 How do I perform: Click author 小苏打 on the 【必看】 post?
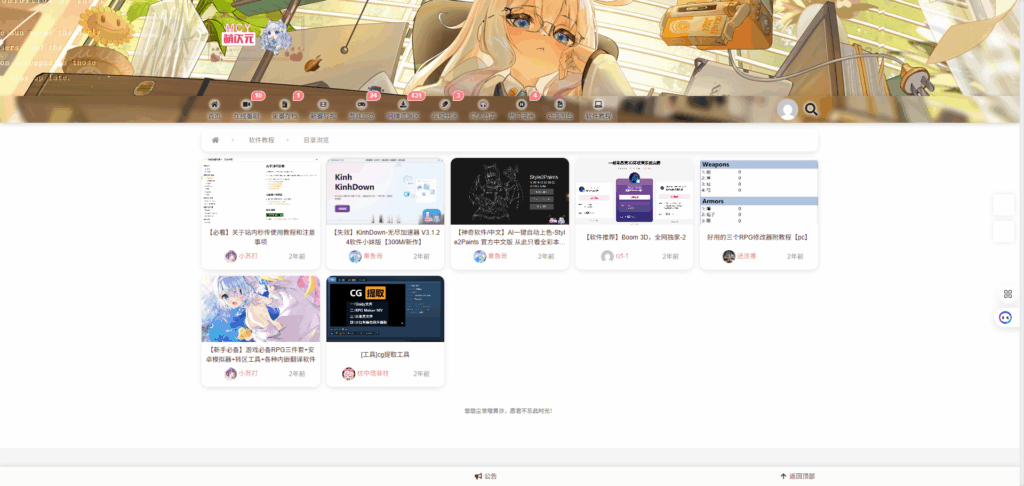tap(248, 256)
